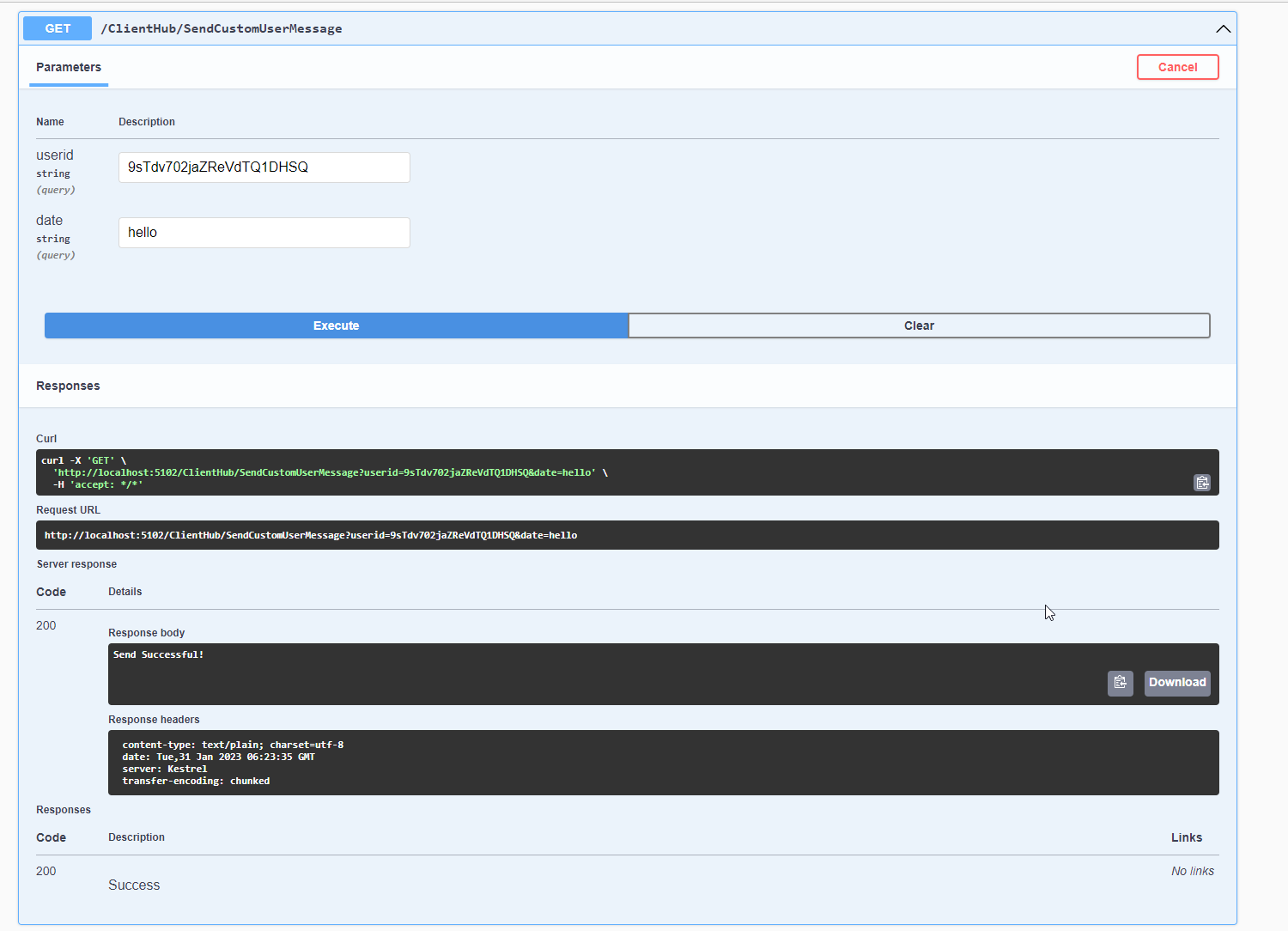Cancel the try-it-out mode
Screen dimensions: 1288x931
coord(1177,67)
